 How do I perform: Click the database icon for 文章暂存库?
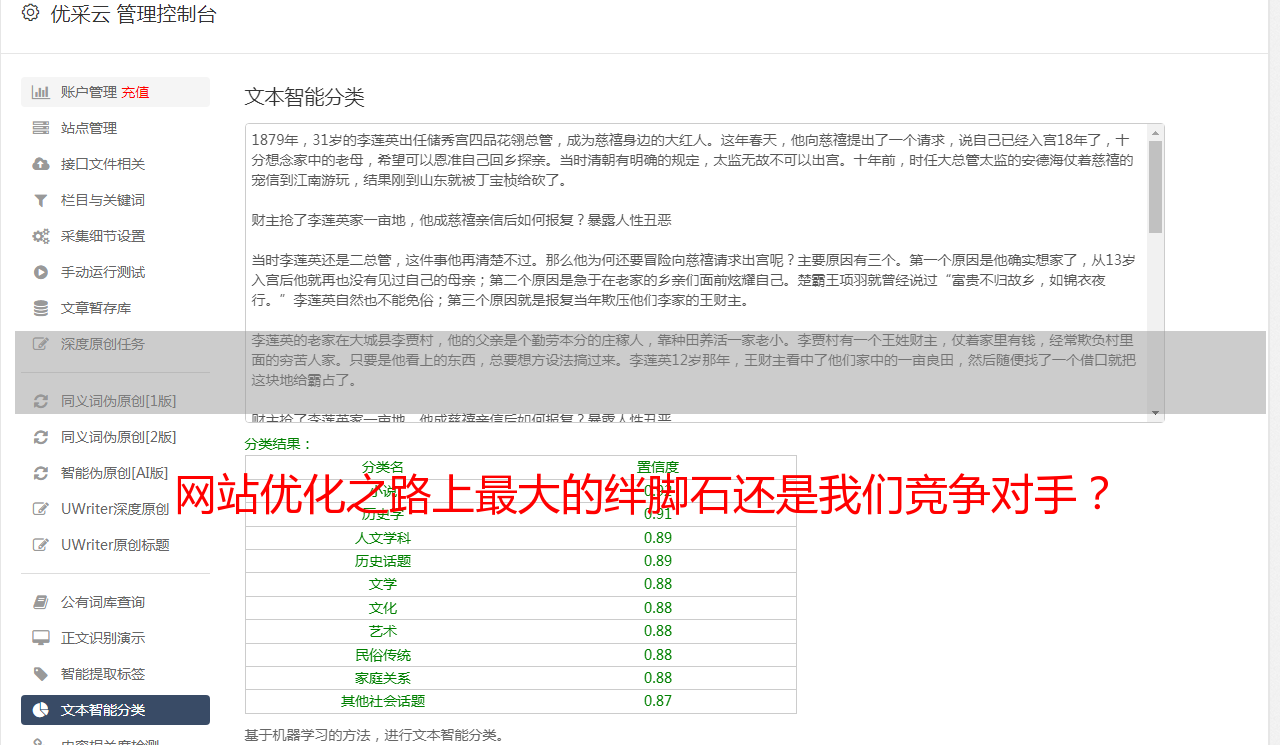pos(41,308)
